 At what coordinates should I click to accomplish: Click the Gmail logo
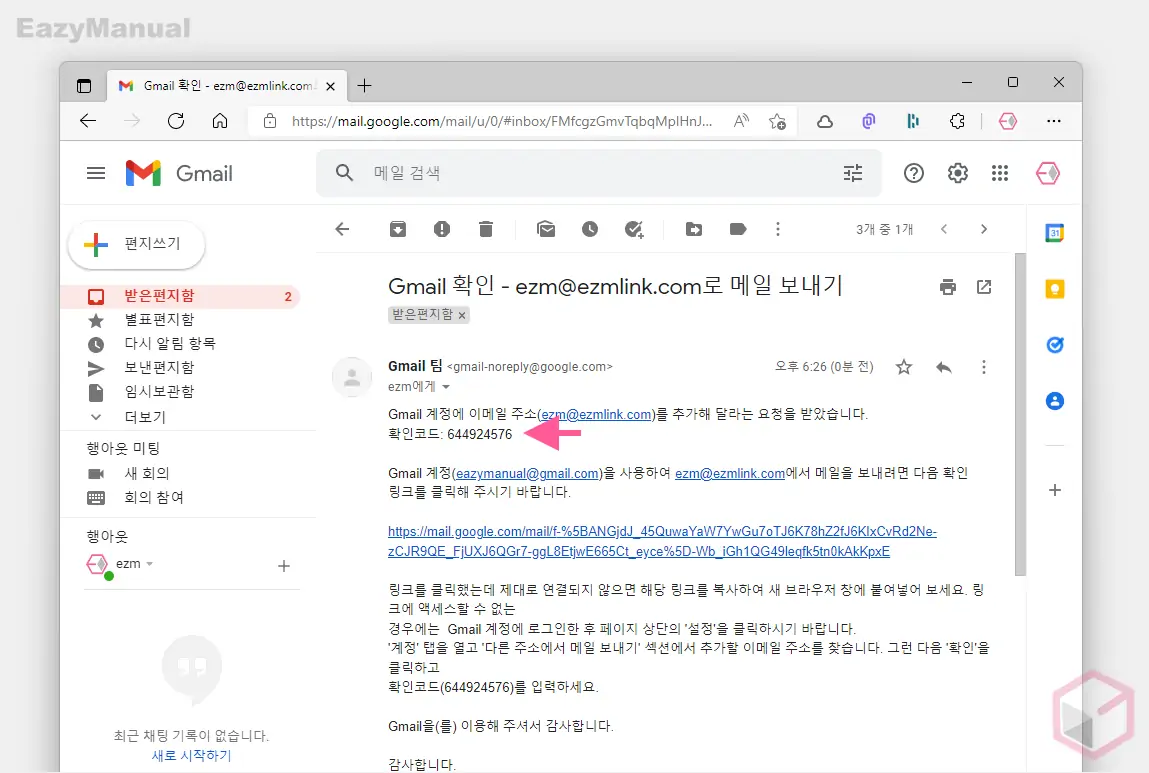180,174
